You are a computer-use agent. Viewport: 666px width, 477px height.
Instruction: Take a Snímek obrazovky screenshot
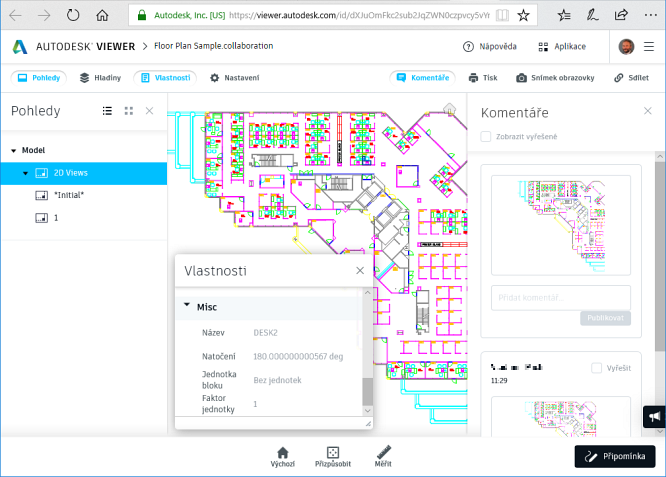555,78
